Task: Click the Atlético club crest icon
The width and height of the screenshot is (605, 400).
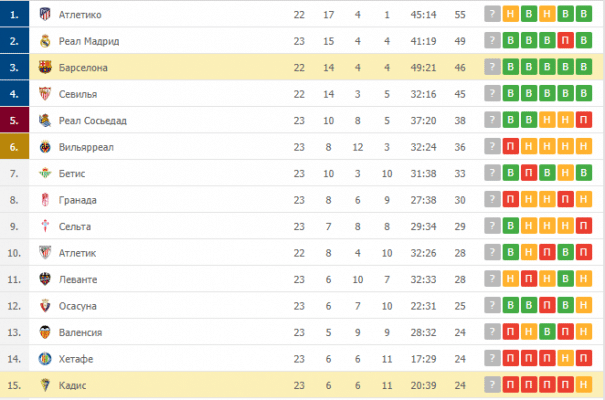Action: pyautogui.click(x=45, y=14)
